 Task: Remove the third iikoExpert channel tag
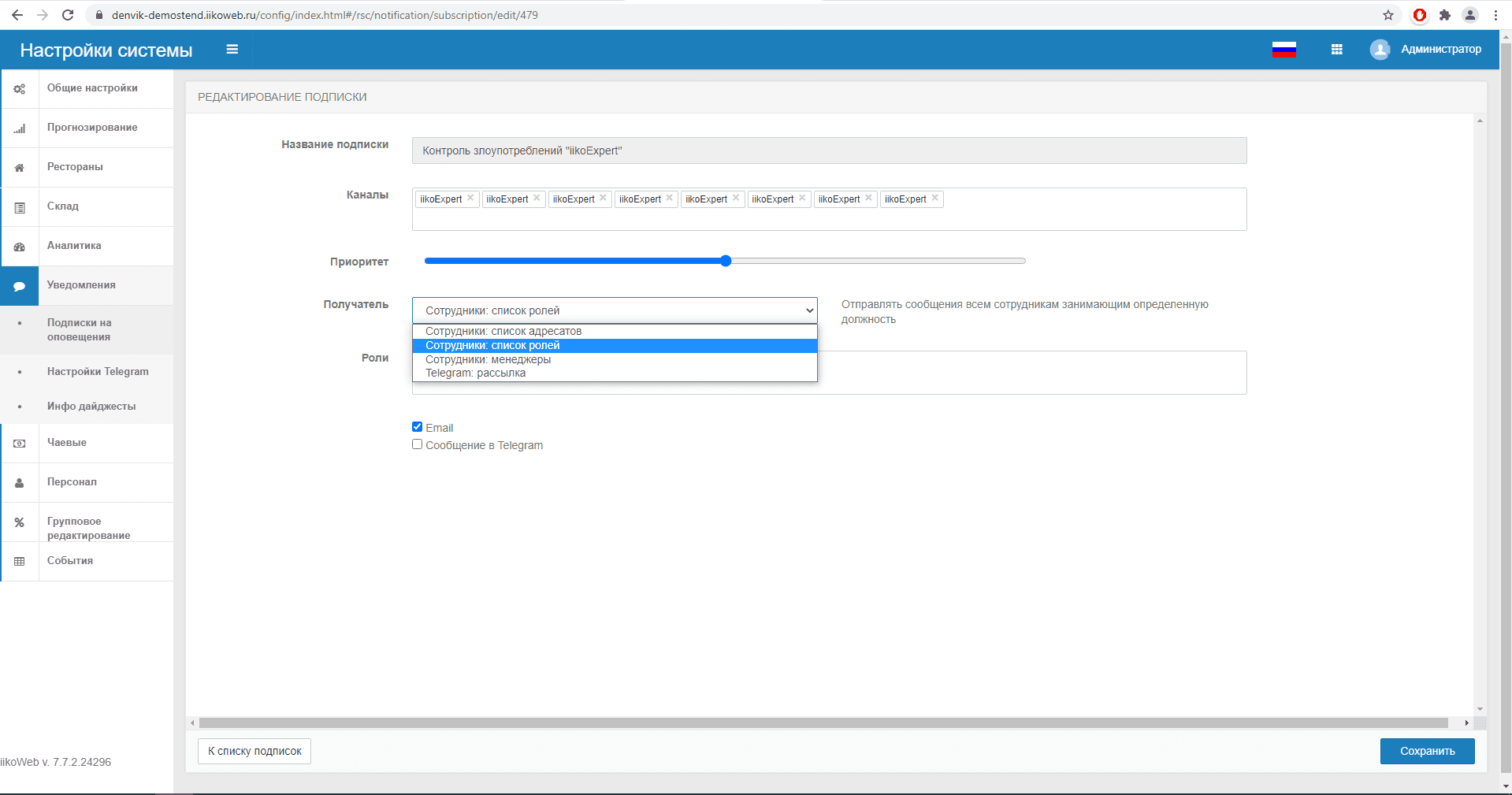click(x=603, y=198)
